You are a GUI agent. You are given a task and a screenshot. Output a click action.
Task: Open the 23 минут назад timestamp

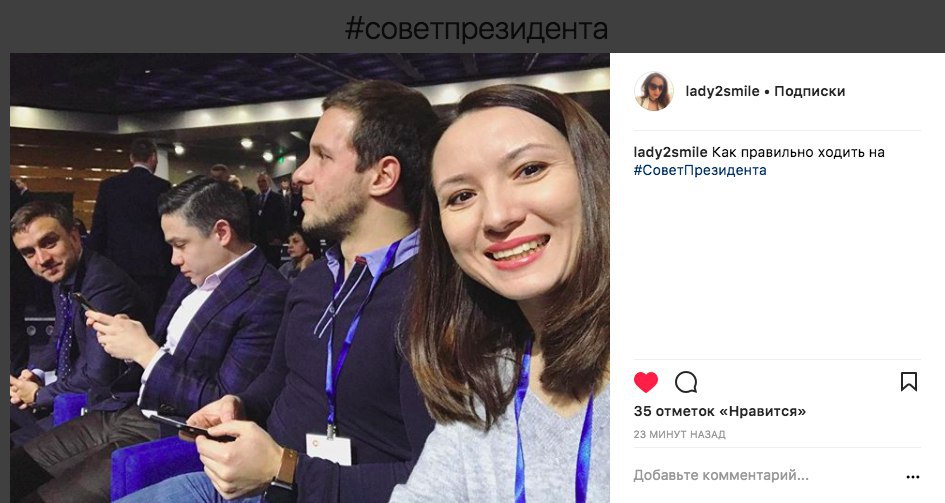pos(679,434)
